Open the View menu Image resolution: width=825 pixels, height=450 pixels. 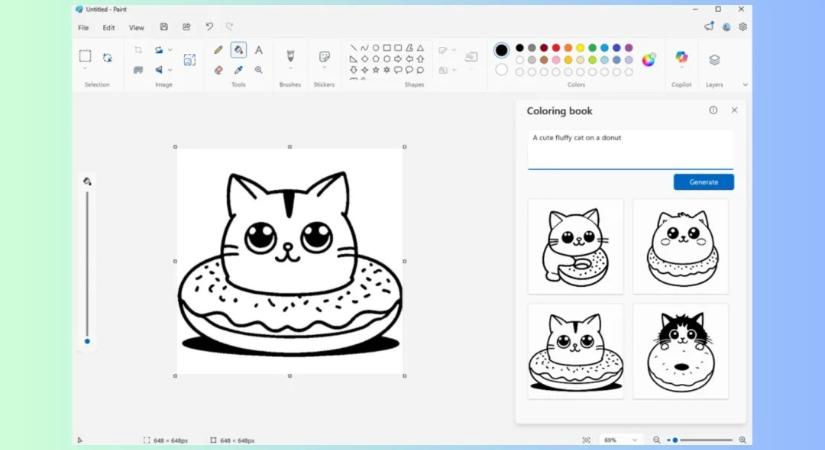point(136,27)
